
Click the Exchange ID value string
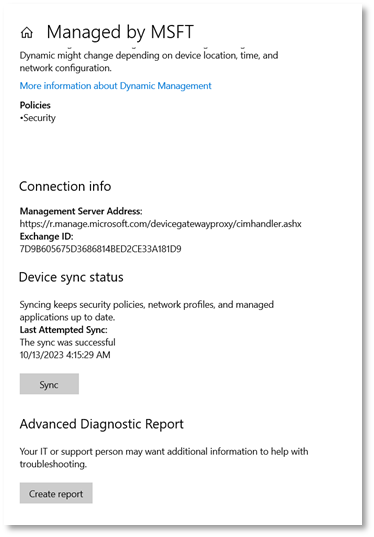click(100, 249)
